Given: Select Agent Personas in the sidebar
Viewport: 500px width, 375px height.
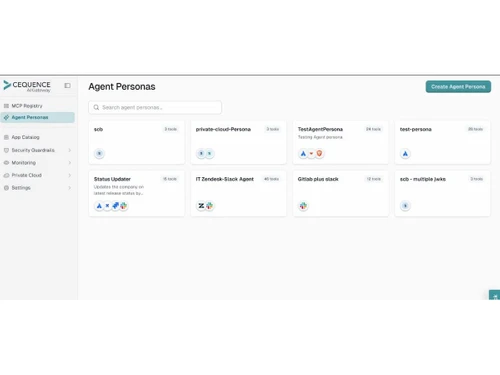Looking at the screenshot, I should click(x=37, y=117).
